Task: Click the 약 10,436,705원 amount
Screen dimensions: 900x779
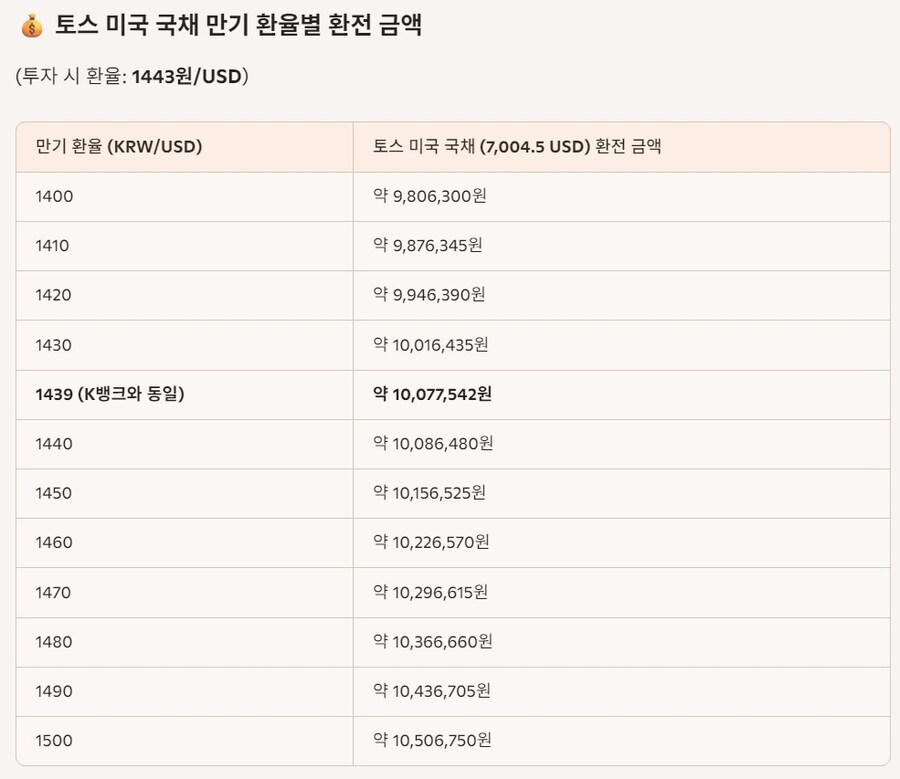Action: pos(433,692)
